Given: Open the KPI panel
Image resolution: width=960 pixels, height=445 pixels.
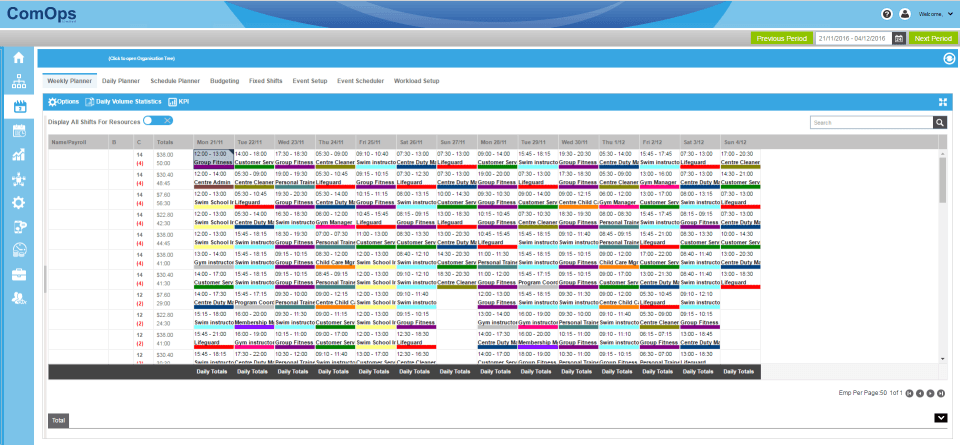Looking at the screenshot, I should [179, 102].
